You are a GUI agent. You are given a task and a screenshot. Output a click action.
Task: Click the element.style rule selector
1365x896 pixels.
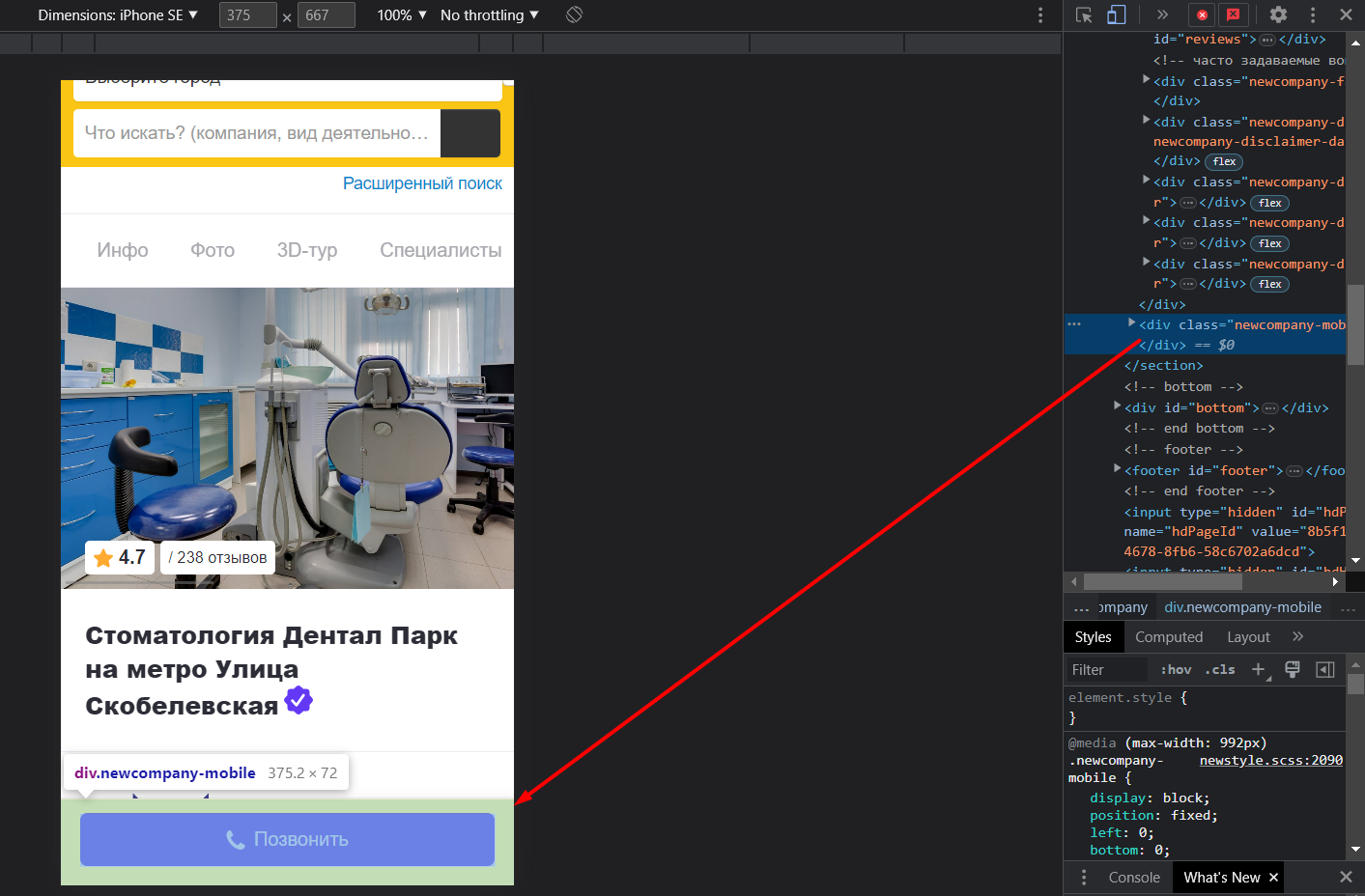[x=1121, y=698]
